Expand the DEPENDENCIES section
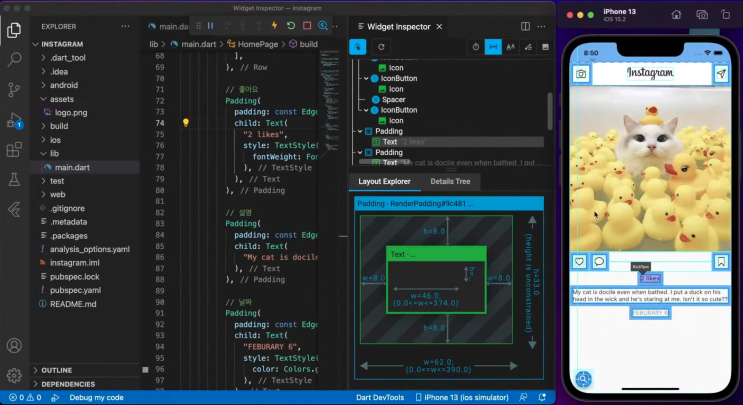The width and height of the screenshot is (743, 405). pyautogui.click(x=68, y=384)
